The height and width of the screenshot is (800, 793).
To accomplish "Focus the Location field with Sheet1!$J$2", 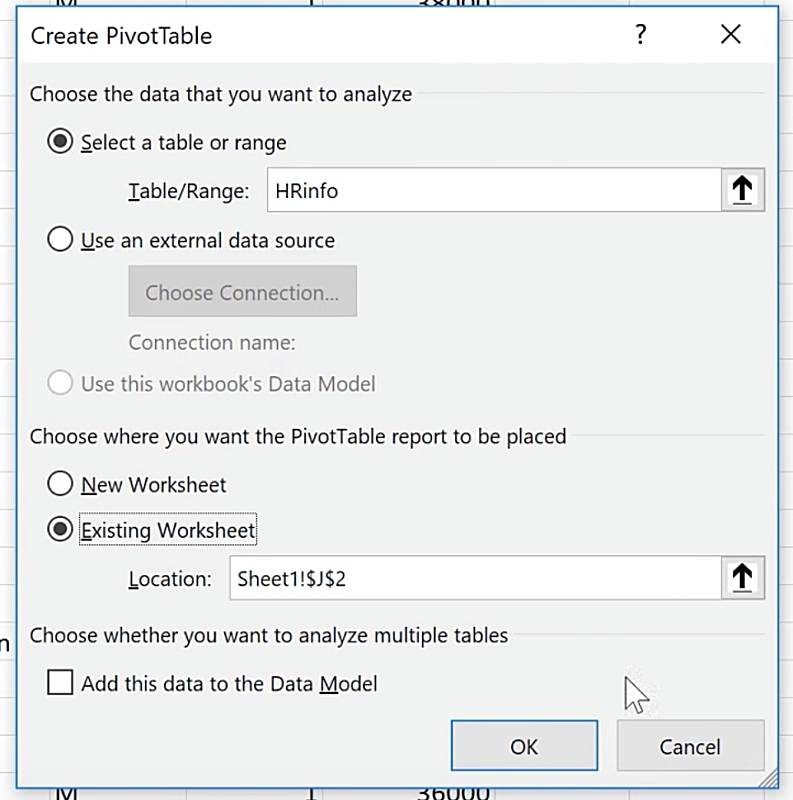I will pos(474,578).
